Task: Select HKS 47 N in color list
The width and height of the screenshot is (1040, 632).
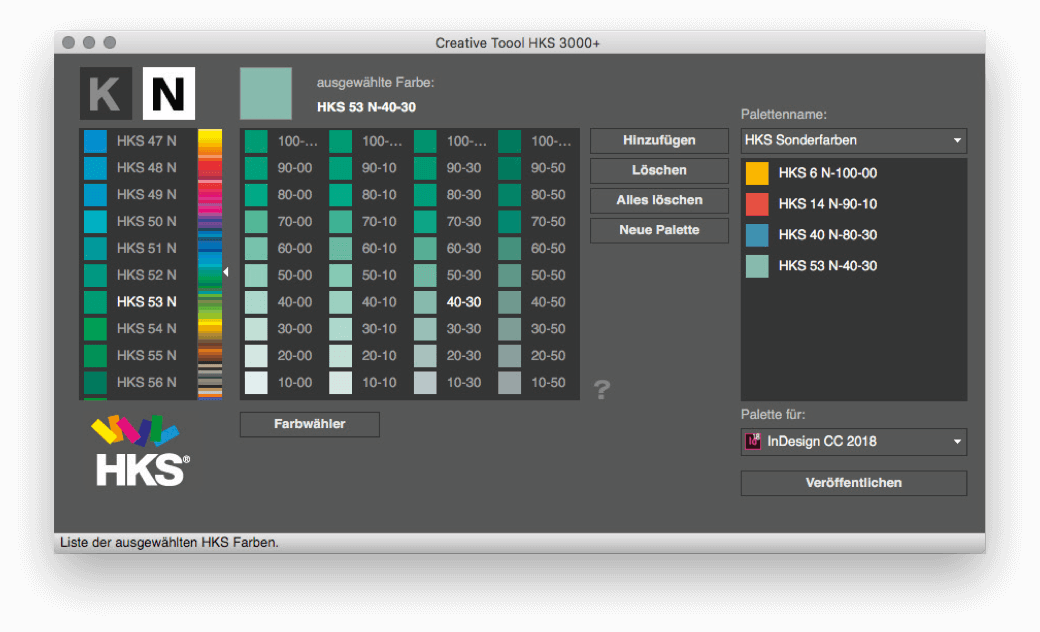Action: [146, 141]
